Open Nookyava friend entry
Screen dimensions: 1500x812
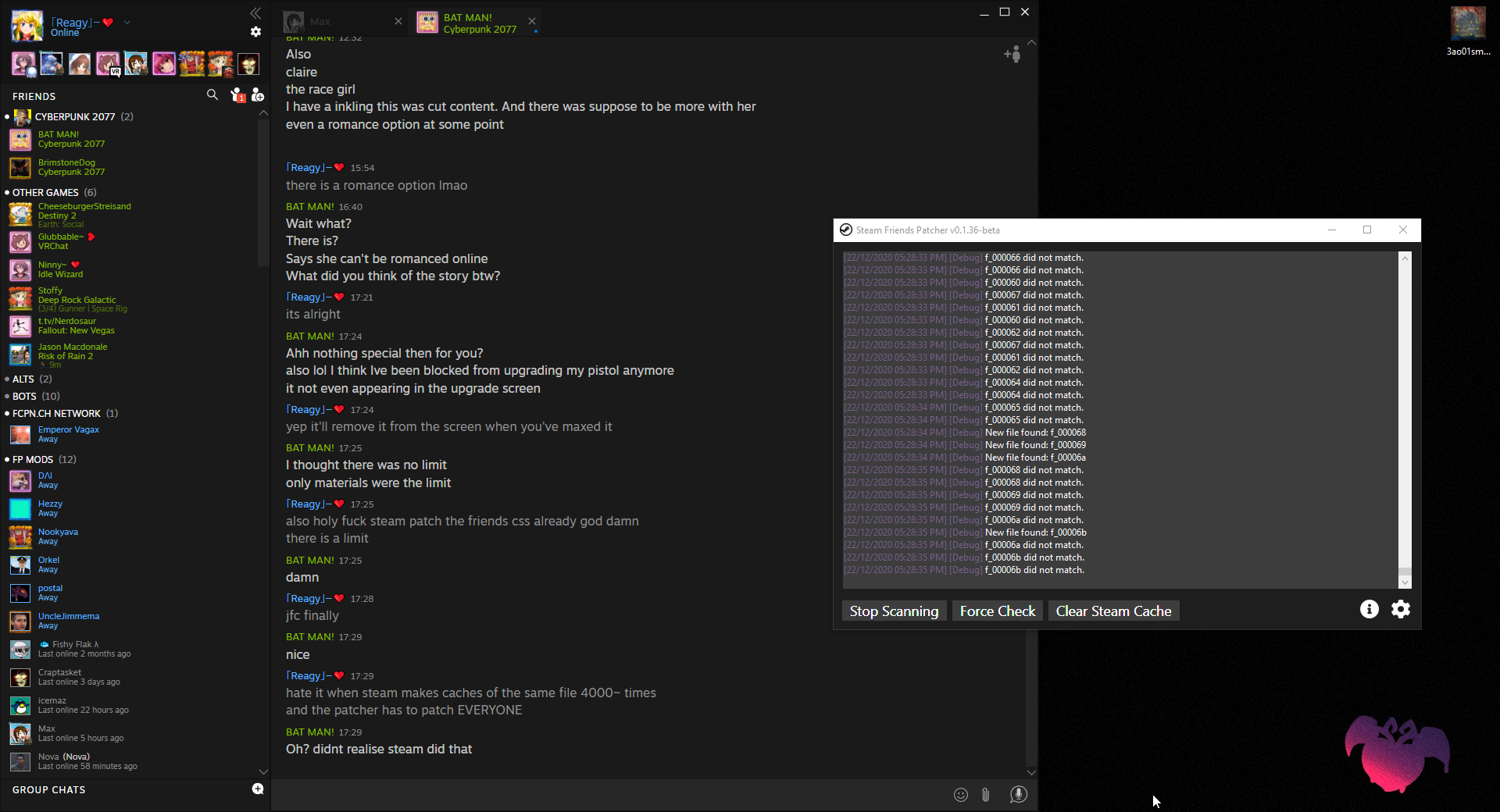tap(133, 536)
